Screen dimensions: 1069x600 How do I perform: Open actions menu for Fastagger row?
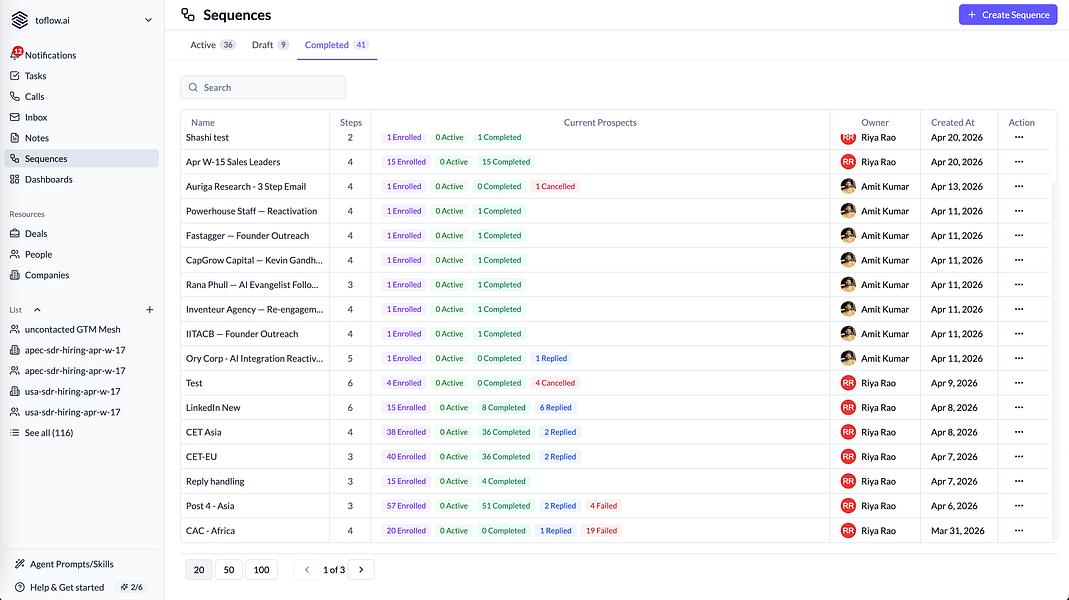point(1019,236)
